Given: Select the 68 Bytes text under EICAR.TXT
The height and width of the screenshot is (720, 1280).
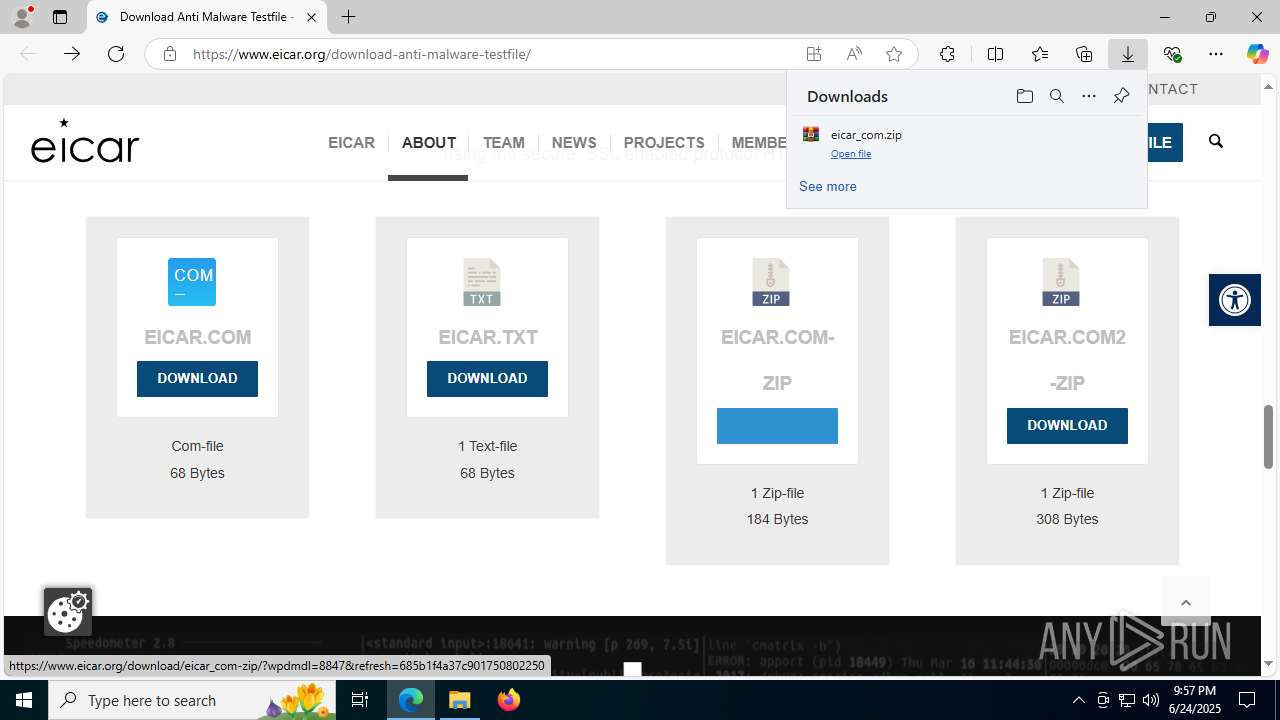Looking at the screenshot, I should [487, 473].
